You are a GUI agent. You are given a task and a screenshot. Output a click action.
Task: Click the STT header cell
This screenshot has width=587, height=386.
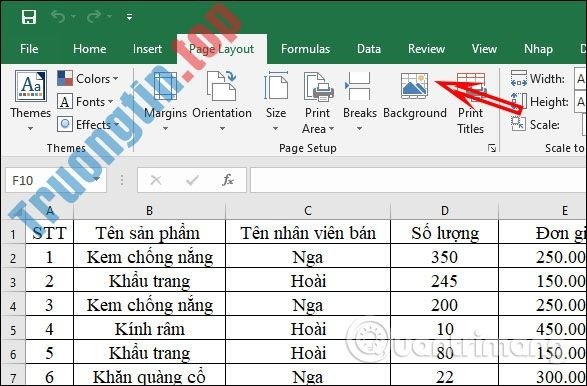point(49,232)
